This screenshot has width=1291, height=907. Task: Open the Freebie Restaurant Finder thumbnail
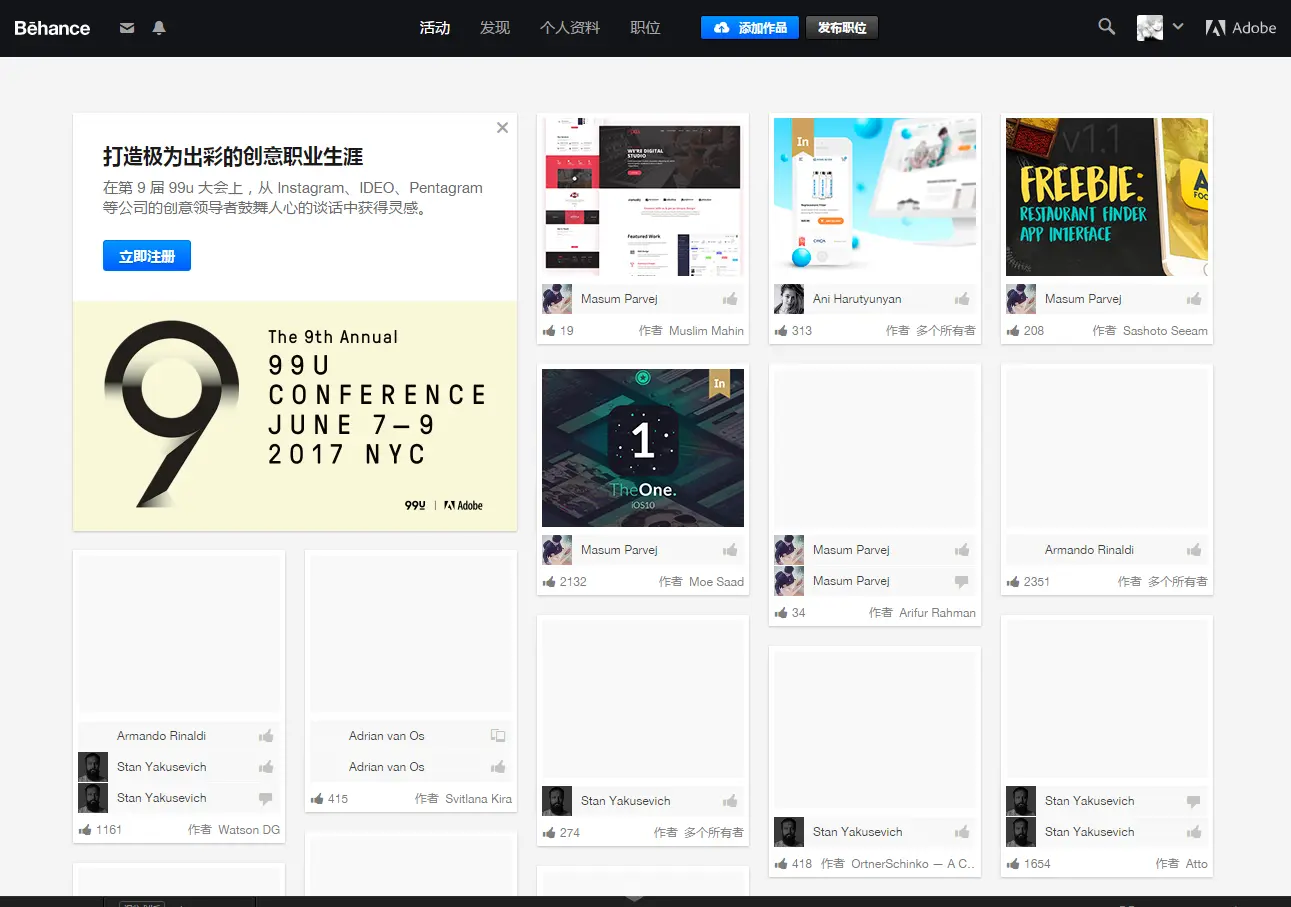pyautogui.click(x=1107, y=197)
